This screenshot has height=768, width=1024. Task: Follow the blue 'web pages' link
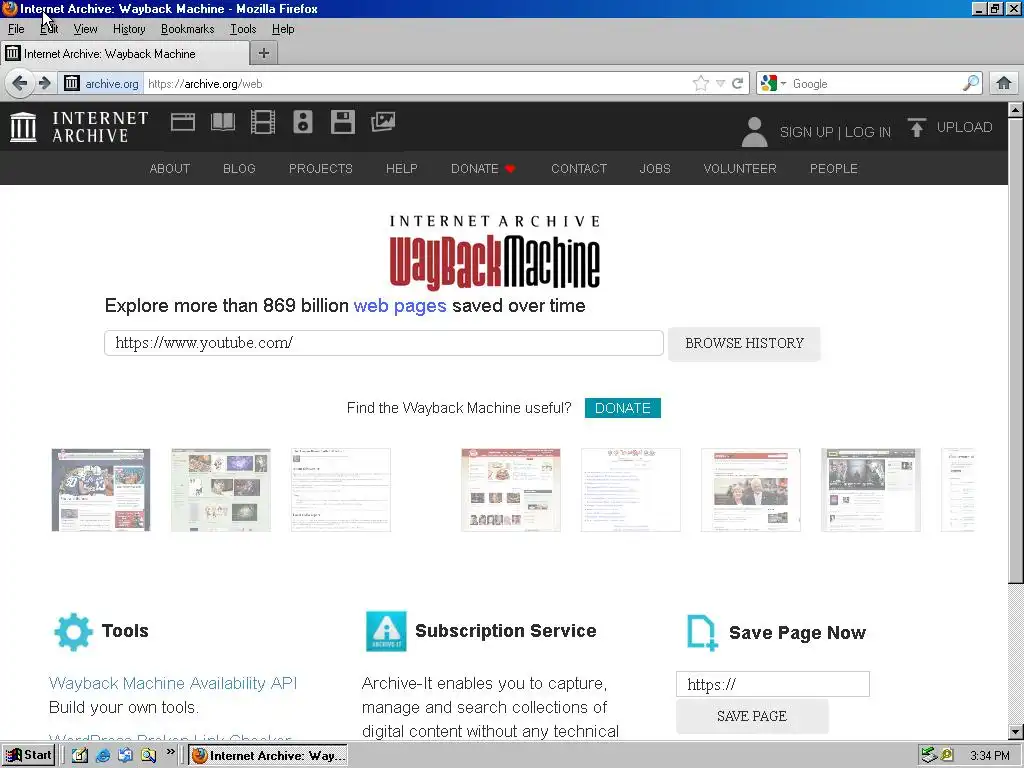point(400,306)
